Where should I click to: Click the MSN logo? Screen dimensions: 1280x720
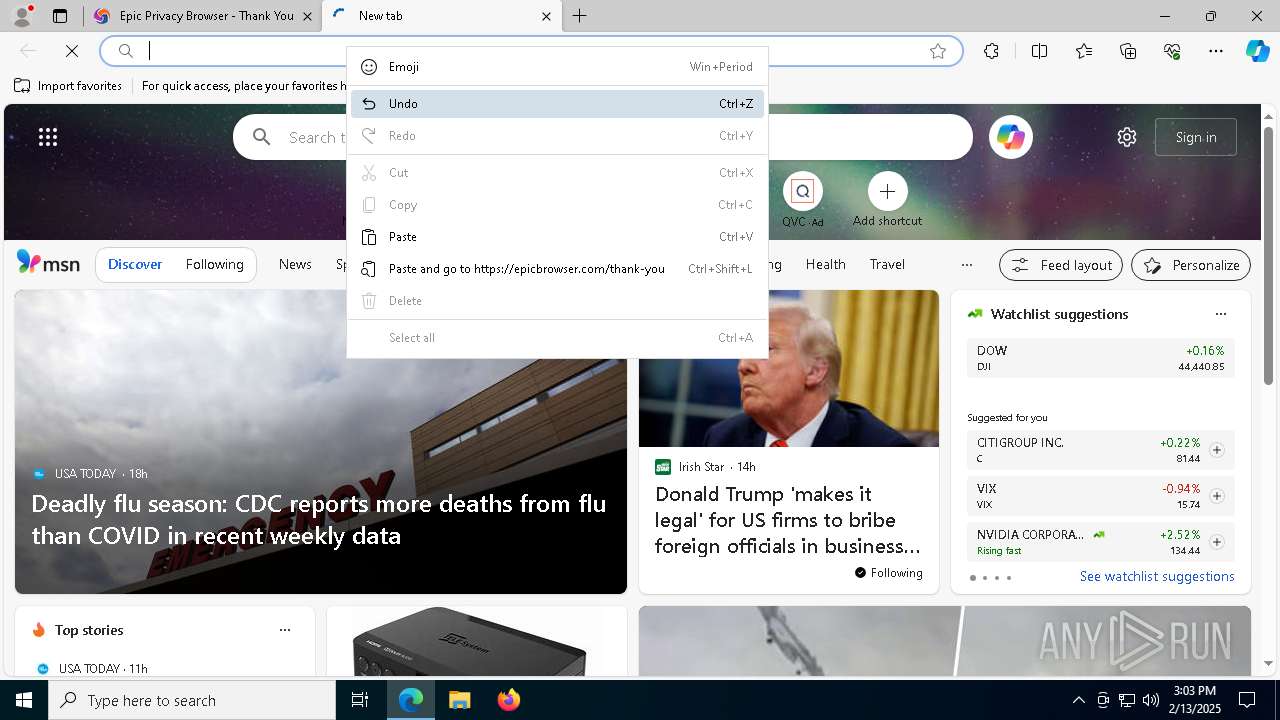(x=48, y=263)
